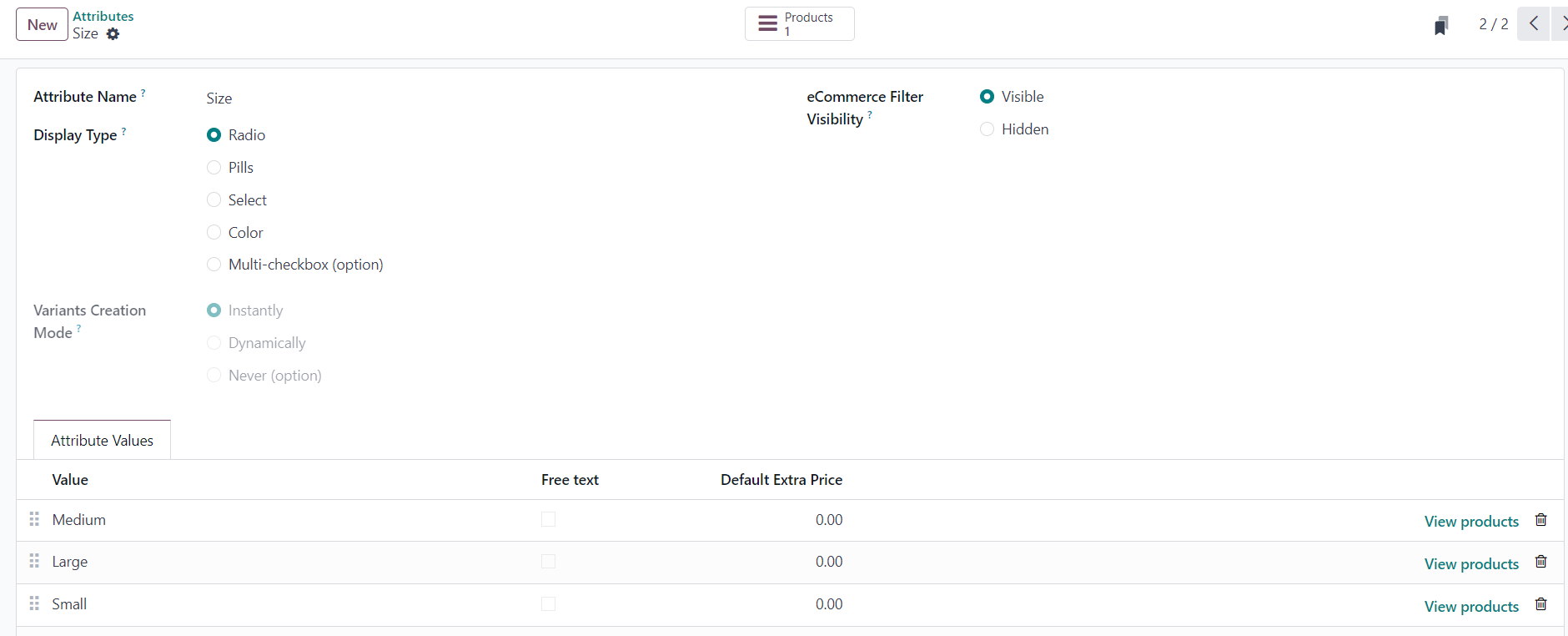This screenshot has height=636, width=1568.
Task: Delete the Large attribute value
Action: [1540, 563]
